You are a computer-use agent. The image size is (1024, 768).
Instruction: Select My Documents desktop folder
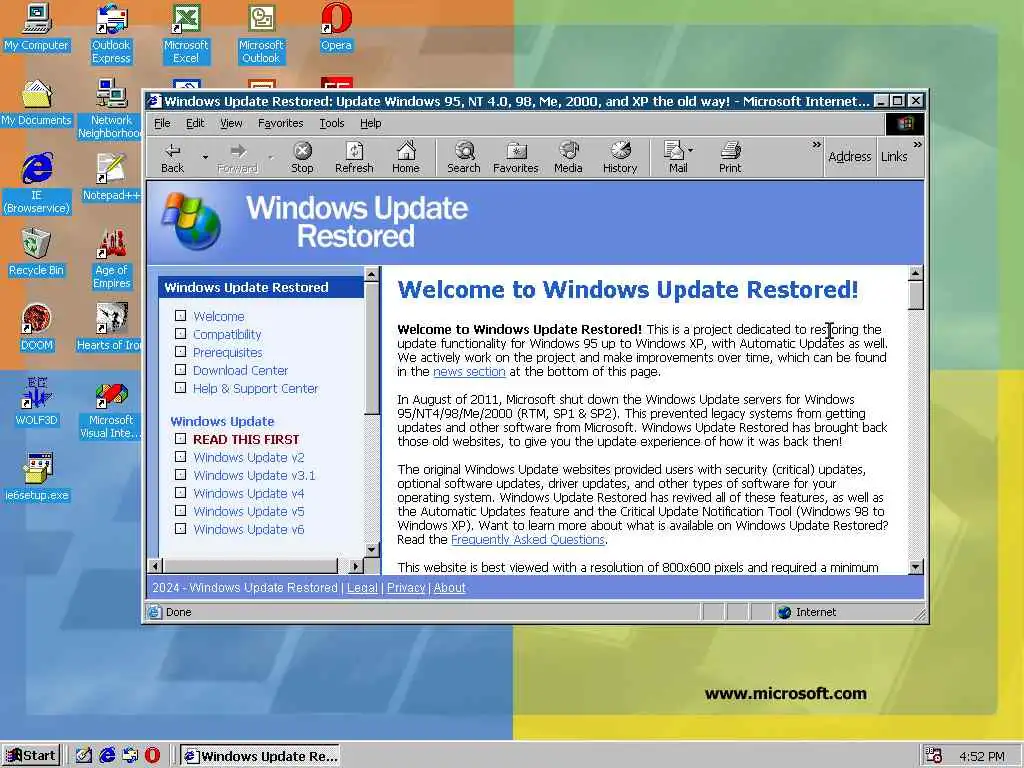[36, 103]
